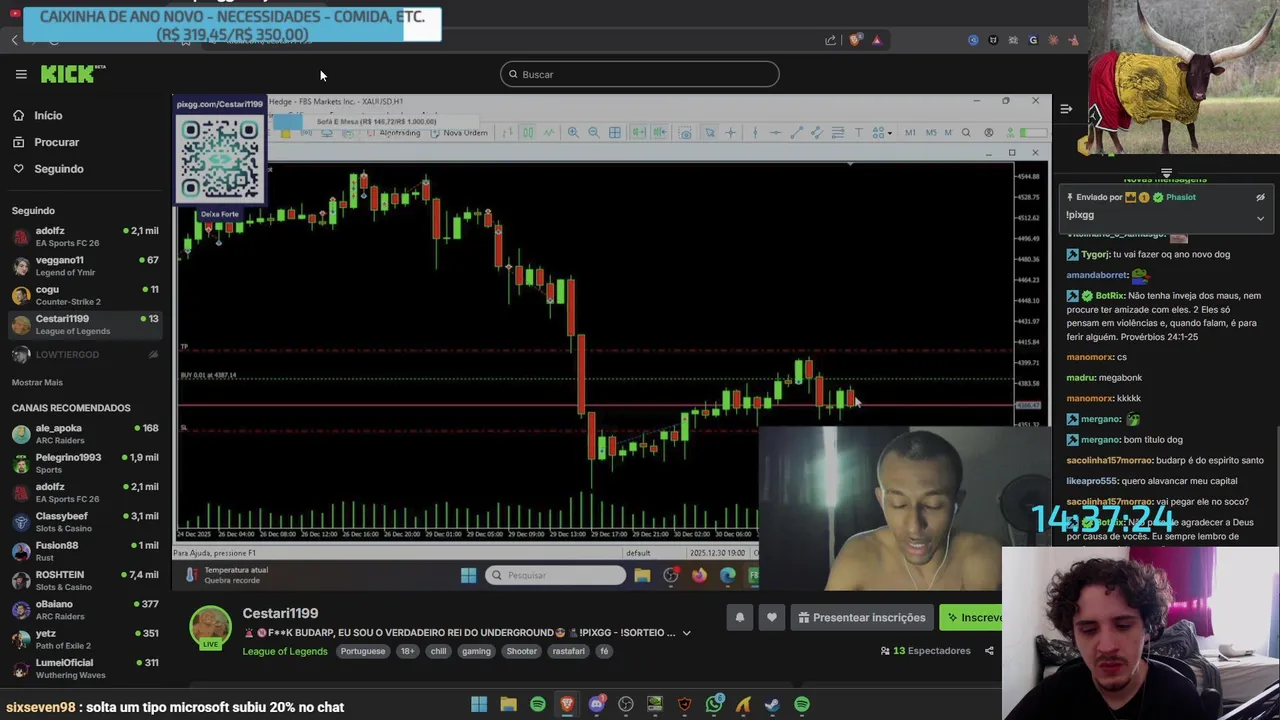The height and width of the screenshot is (720, 1280).
Task: Click Novas mensagens chat indicator
Action: pos(1165,179)
